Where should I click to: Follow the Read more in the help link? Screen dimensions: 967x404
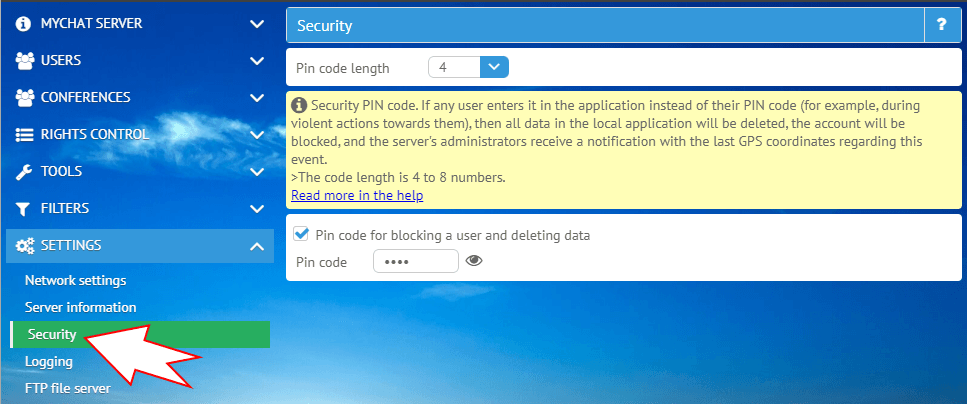click(x=356, y=195)
